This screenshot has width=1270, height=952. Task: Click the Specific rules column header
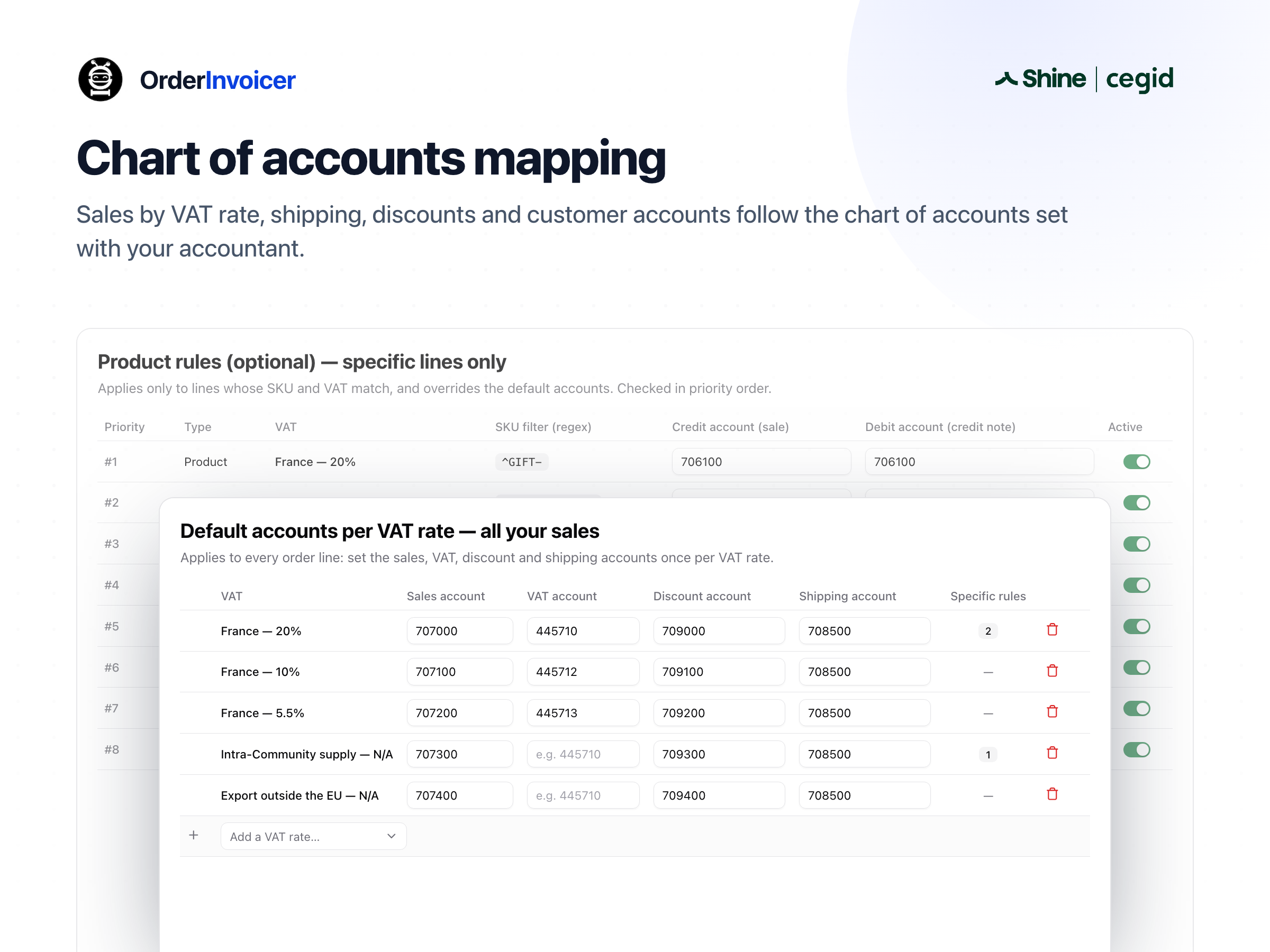988,596
